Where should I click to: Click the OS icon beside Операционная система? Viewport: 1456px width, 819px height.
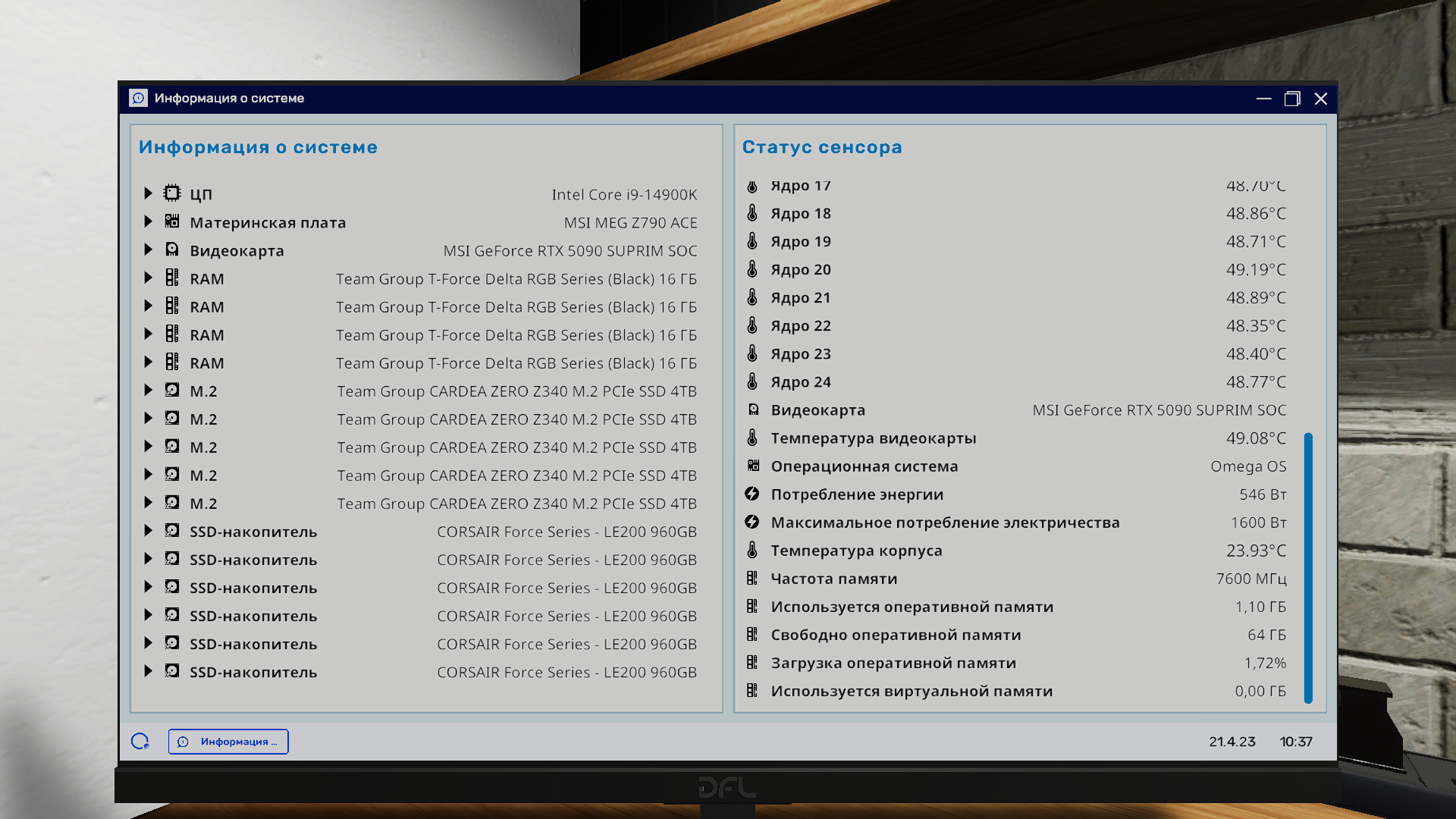coord(753,466)
